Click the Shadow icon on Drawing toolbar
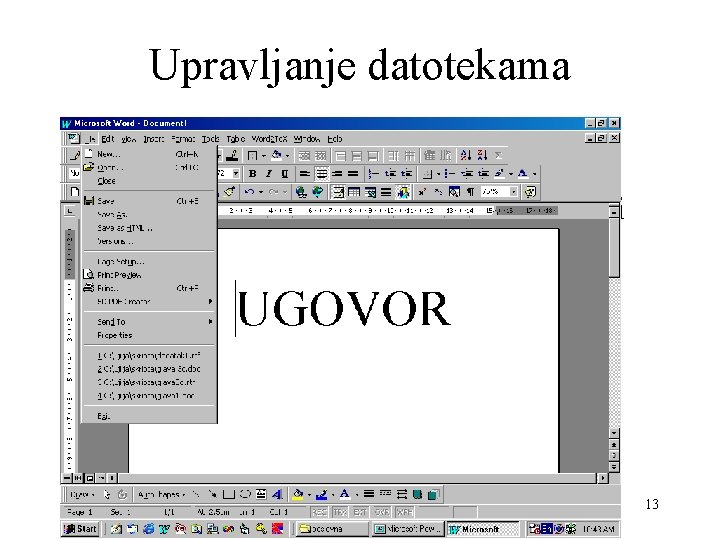 tap(417, 494)
